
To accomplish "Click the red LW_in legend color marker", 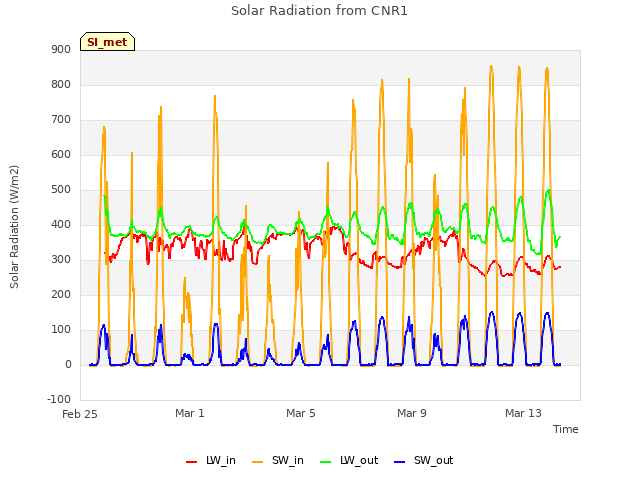I will 191,462.
